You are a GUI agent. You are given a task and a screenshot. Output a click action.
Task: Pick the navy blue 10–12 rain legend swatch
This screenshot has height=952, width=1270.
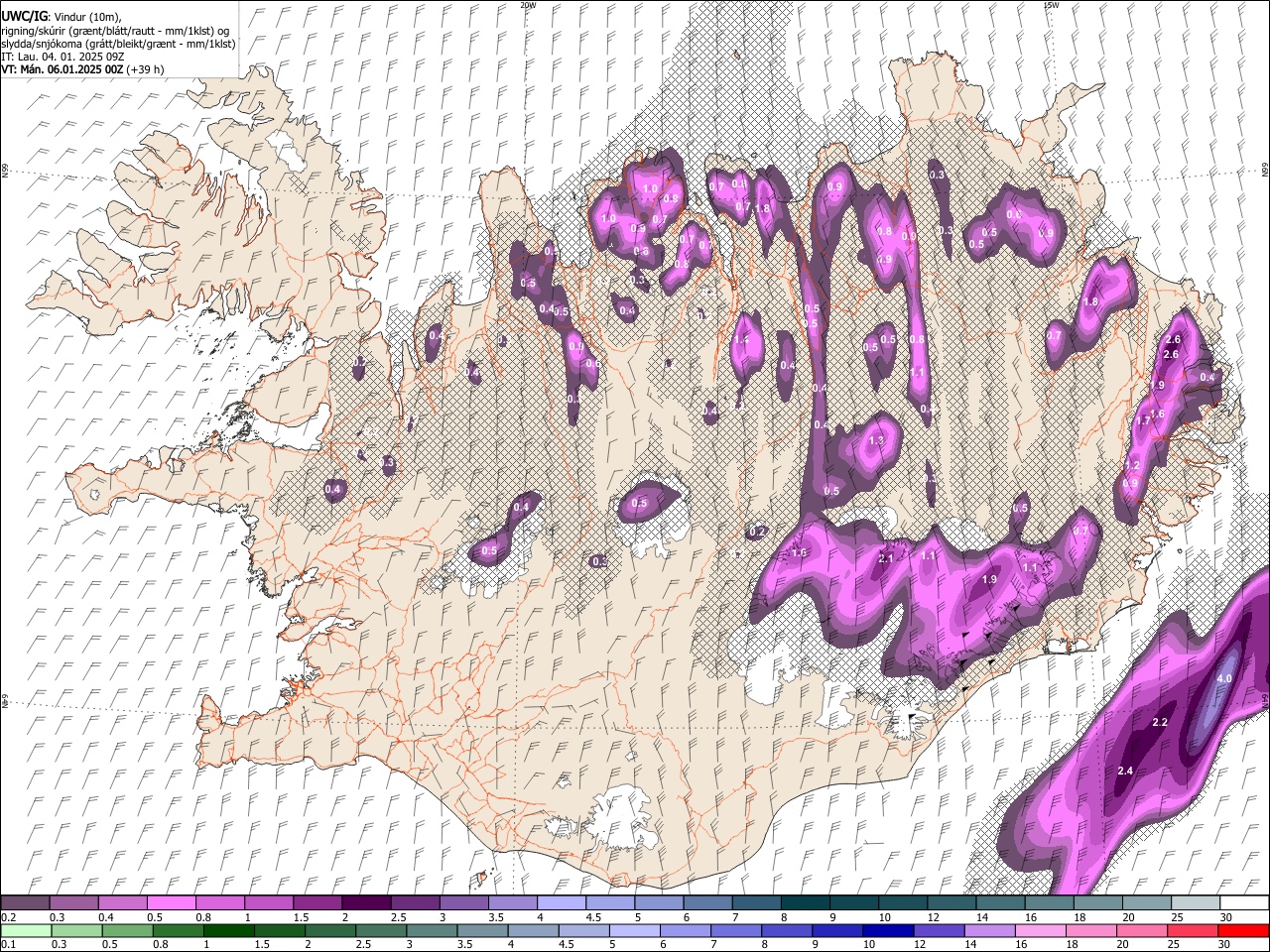pos(889,930)
